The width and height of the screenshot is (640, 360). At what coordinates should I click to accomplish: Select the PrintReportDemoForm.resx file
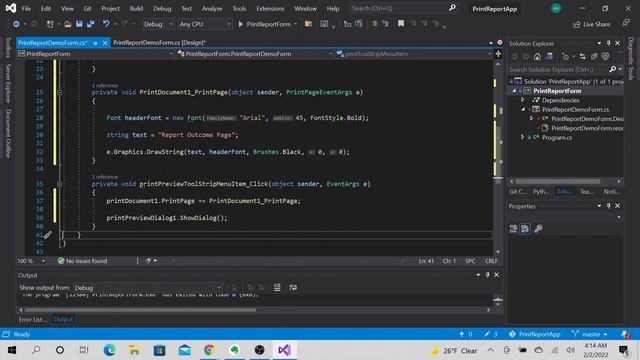587,128
